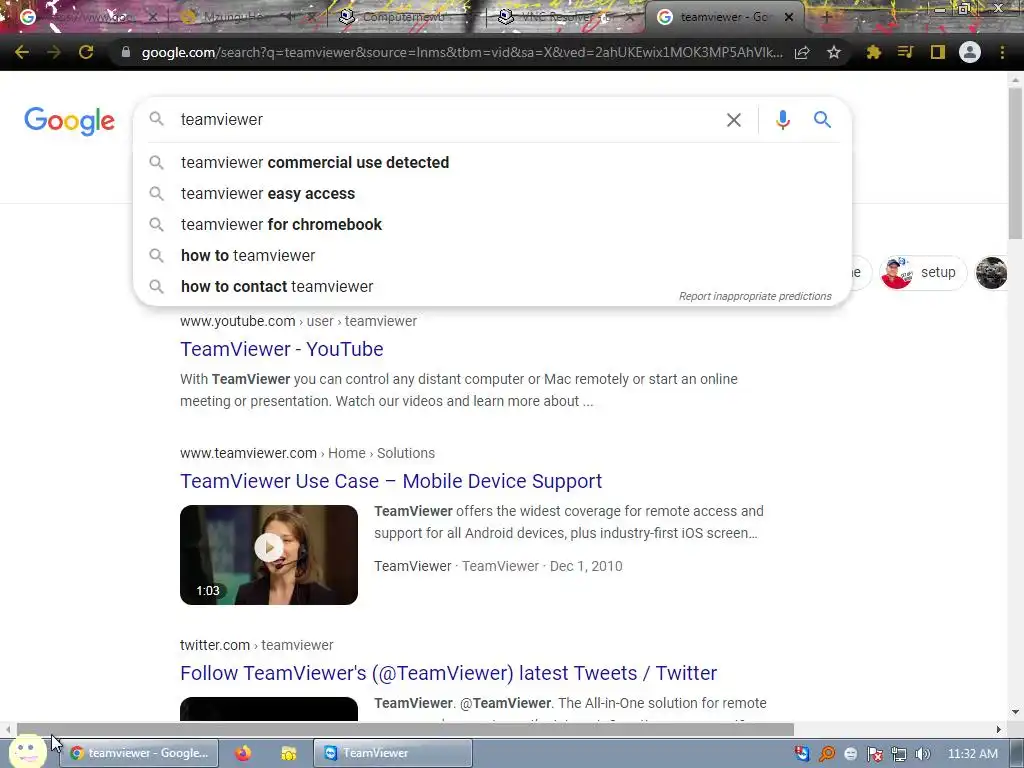Open the Chrome extensions puzzle icon
The height and width of the screenshot is (768, 1024).
point(873,52)
